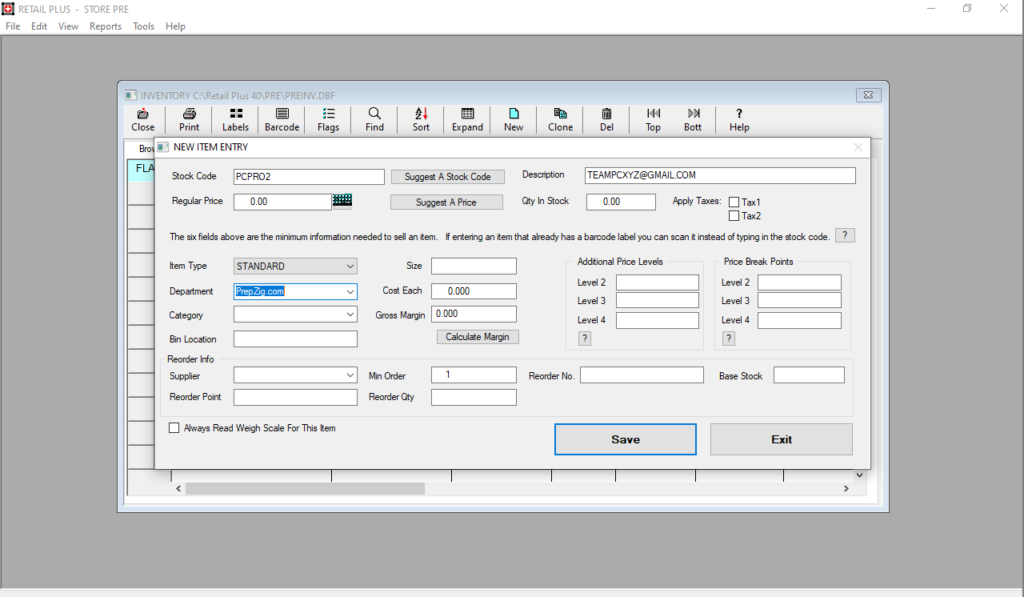Expand the Item Type dropdown

click(x=350, y=266)
